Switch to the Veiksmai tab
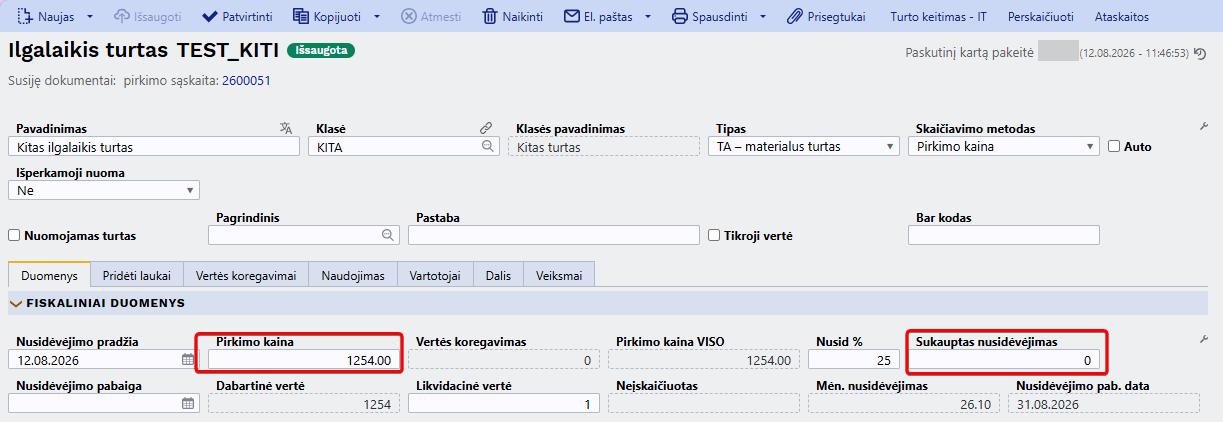 (x=561, y=275)
